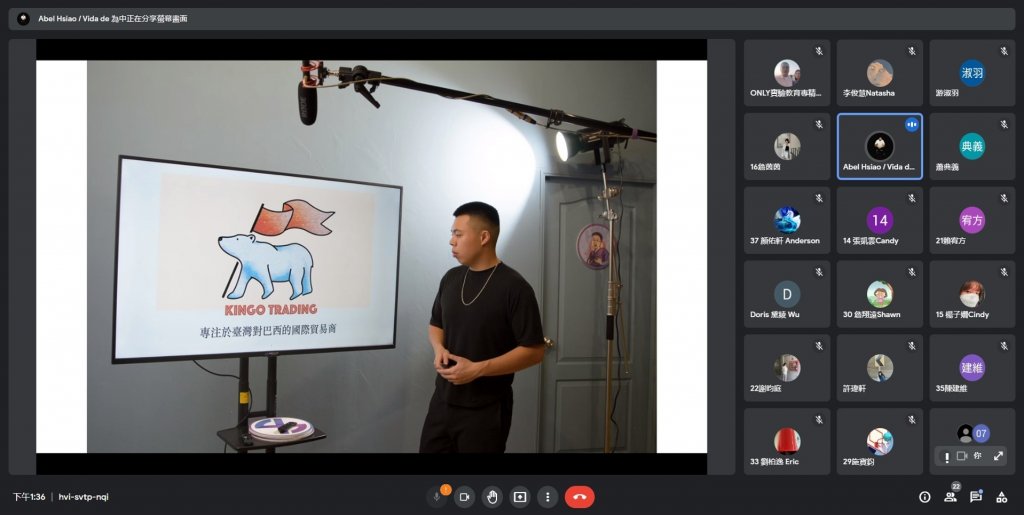This screenshot has width=1024, height=515.
Task: Leave the call with red hang-up button
Action: (x=579, y=497)
